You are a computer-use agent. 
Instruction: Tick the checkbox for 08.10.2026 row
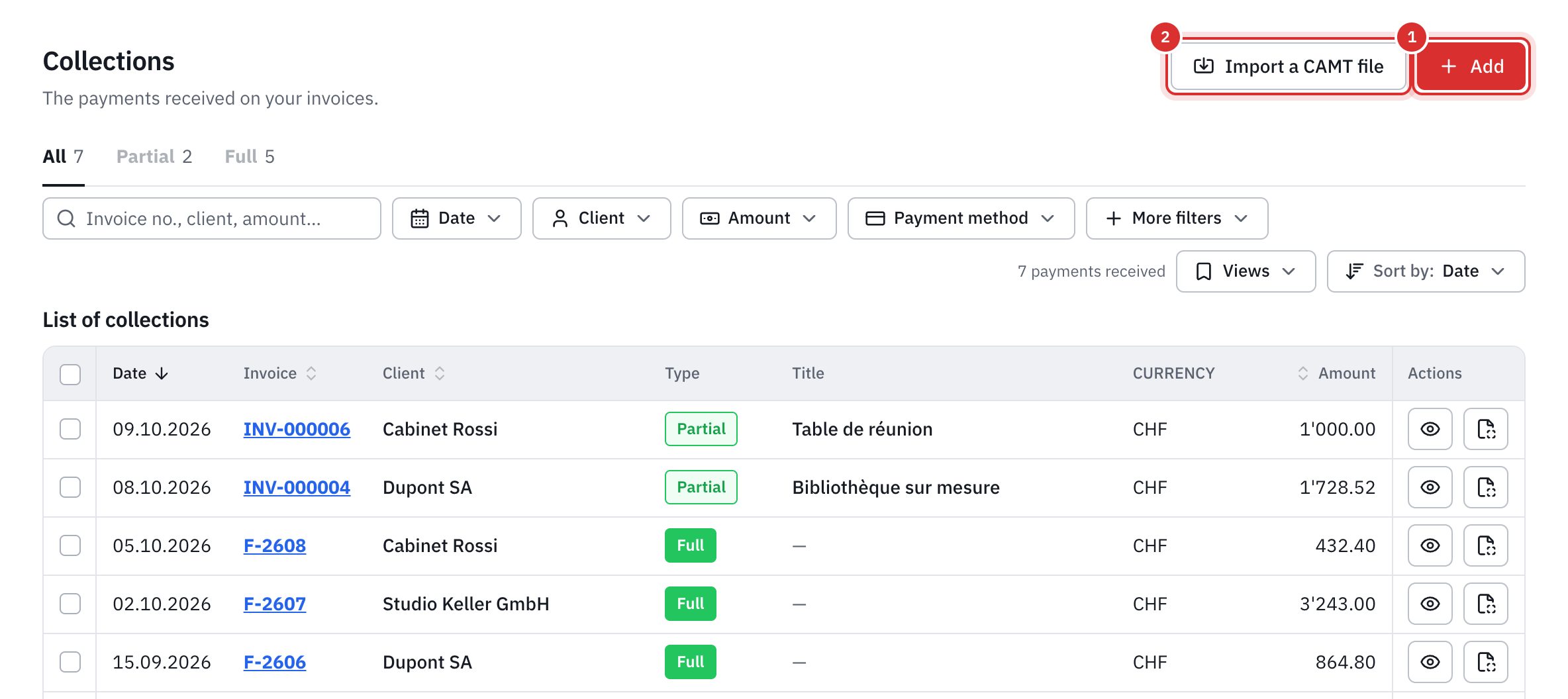[x=70, y=487]
